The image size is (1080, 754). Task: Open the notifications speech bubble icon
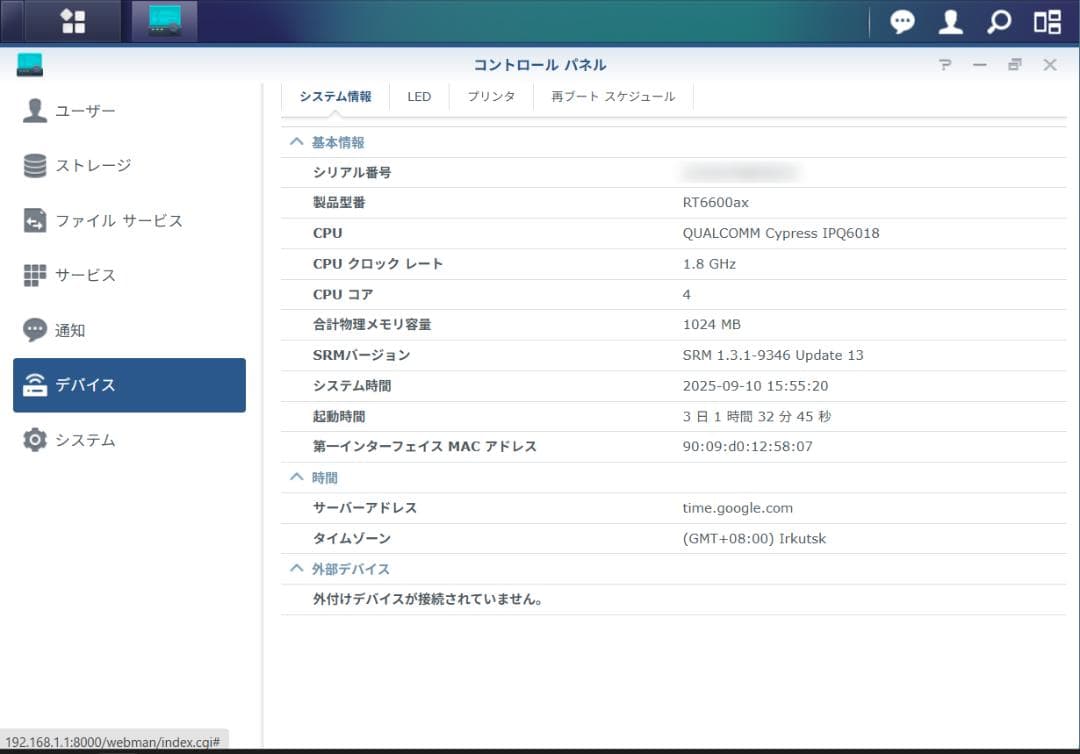pyautogui.click(x=902, y=21)
